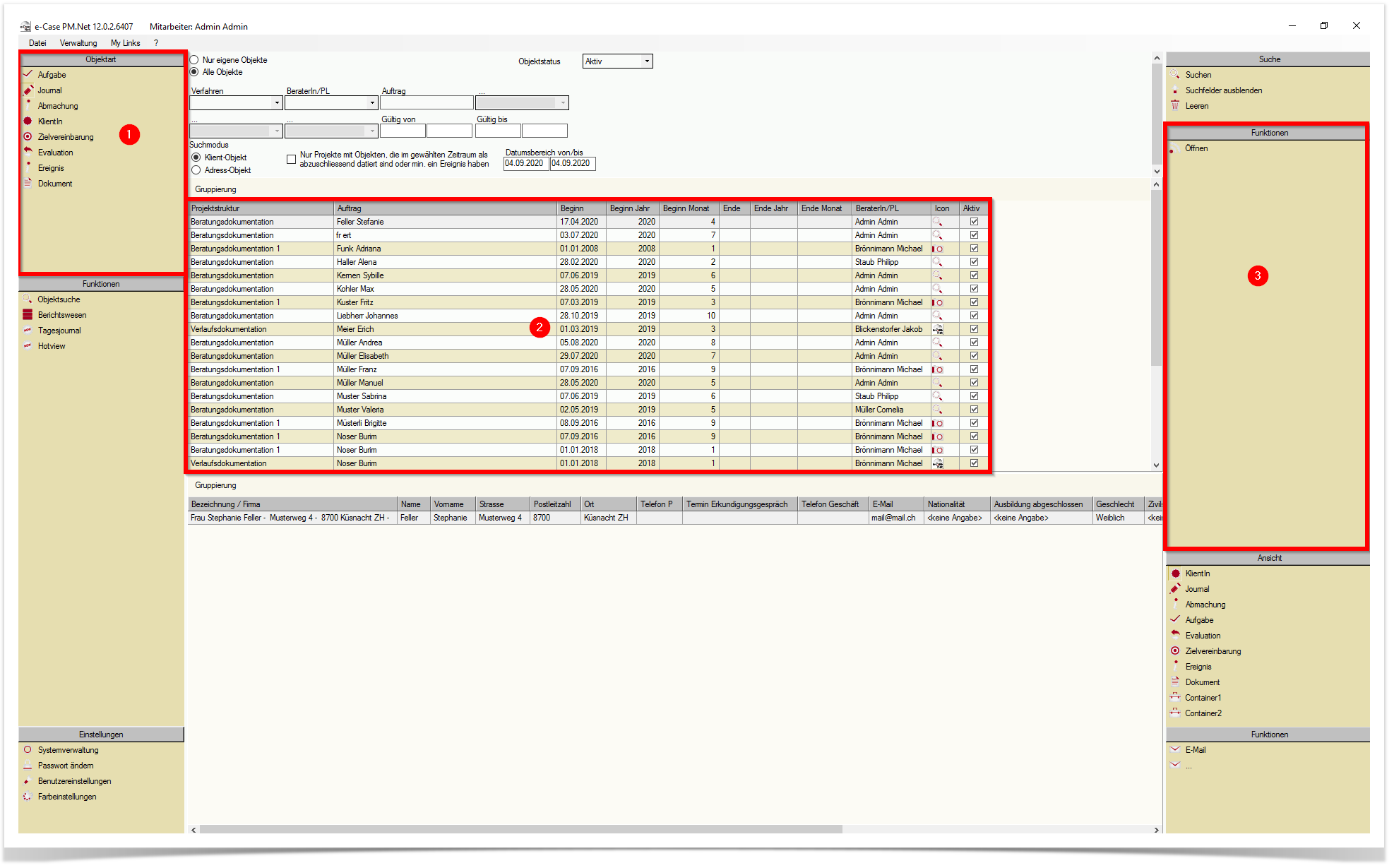The width and height of the screenshot is (1394, 868).
Task: Click Journal in the Ansicht panel
Action: click(1197, 589)
